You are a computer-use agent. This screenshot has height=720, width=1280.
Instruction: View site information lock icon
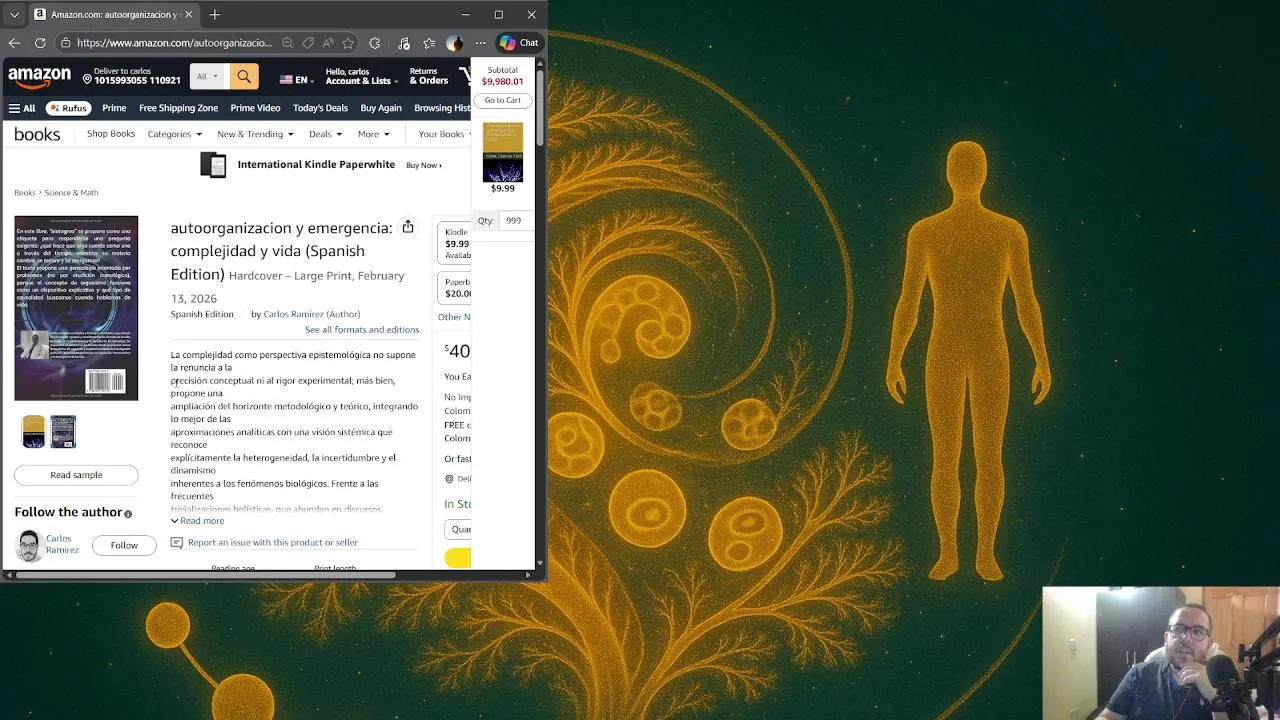65,43
